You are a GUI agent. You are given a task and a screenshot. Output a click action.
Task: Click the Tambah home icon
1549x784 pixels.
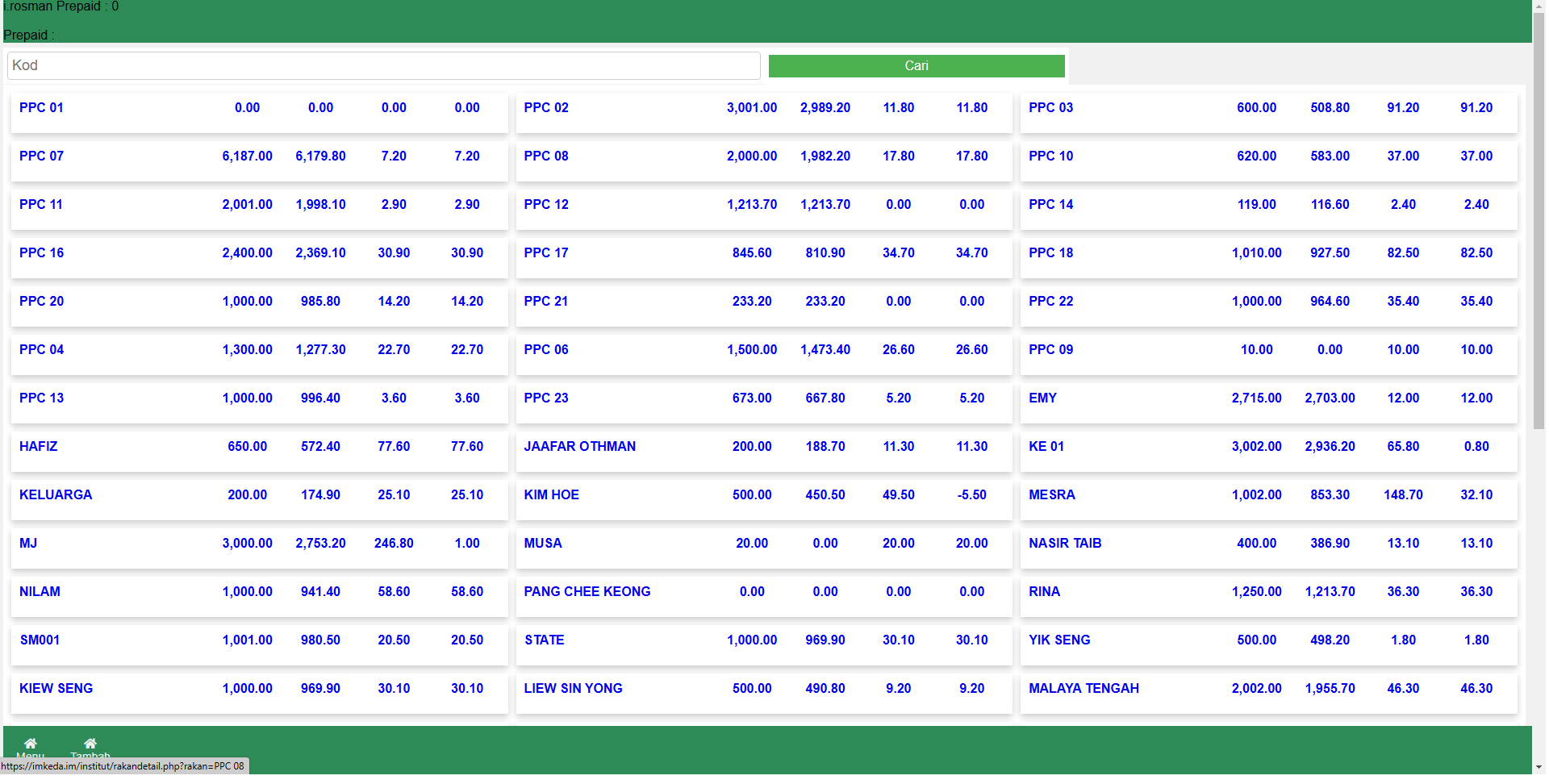pyautogui.click(x=90, y=744)
